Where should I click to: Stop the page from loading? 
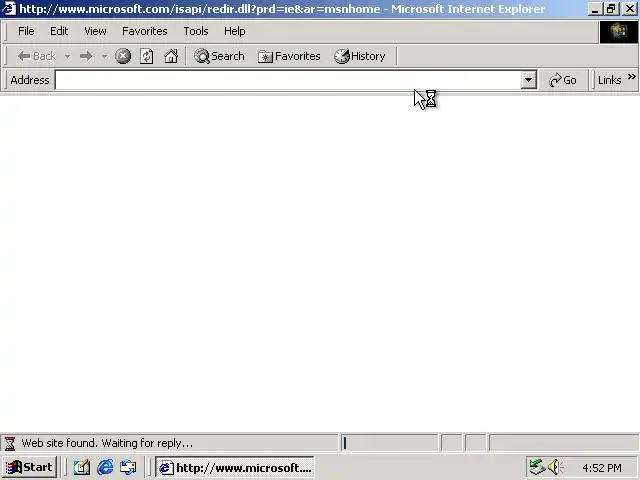click(123, 56)
